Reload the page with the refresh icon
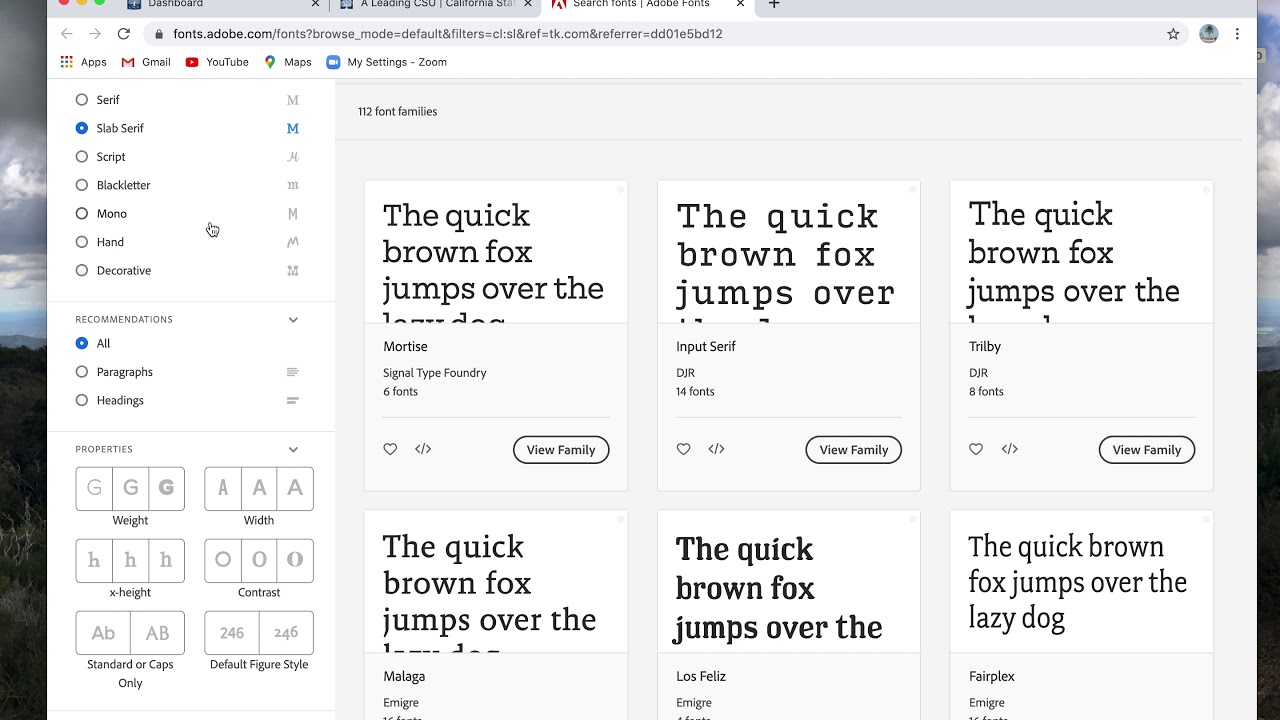The width and height of the screenshot is (1280, 720). 124,34
